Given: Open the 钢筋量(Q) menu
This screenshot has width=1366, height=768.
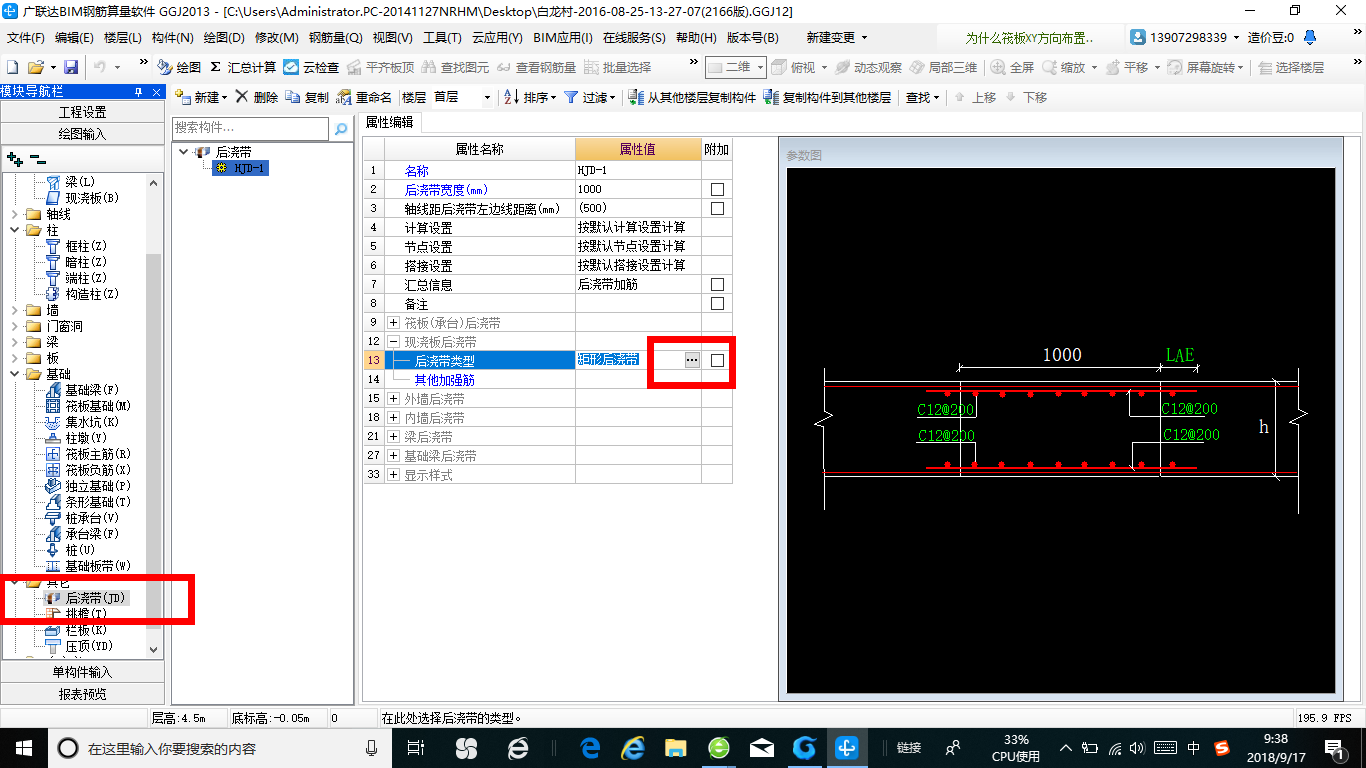Looking at the screenshot, I should point(335,38).
